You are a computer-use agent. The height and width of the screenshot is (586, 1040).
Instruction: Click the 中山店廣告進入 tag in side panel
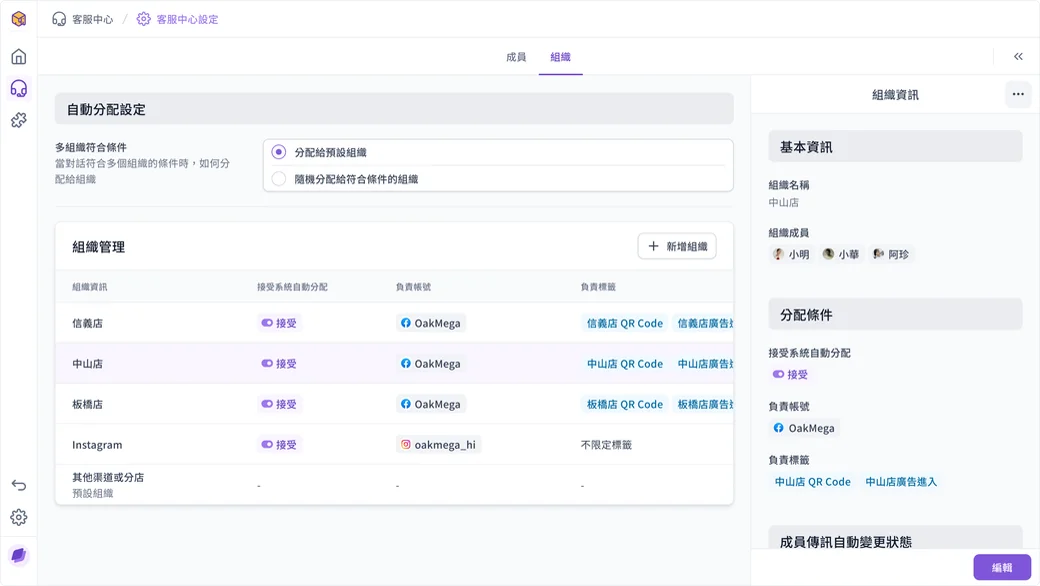pyautogui.click(x=901, y=482)
